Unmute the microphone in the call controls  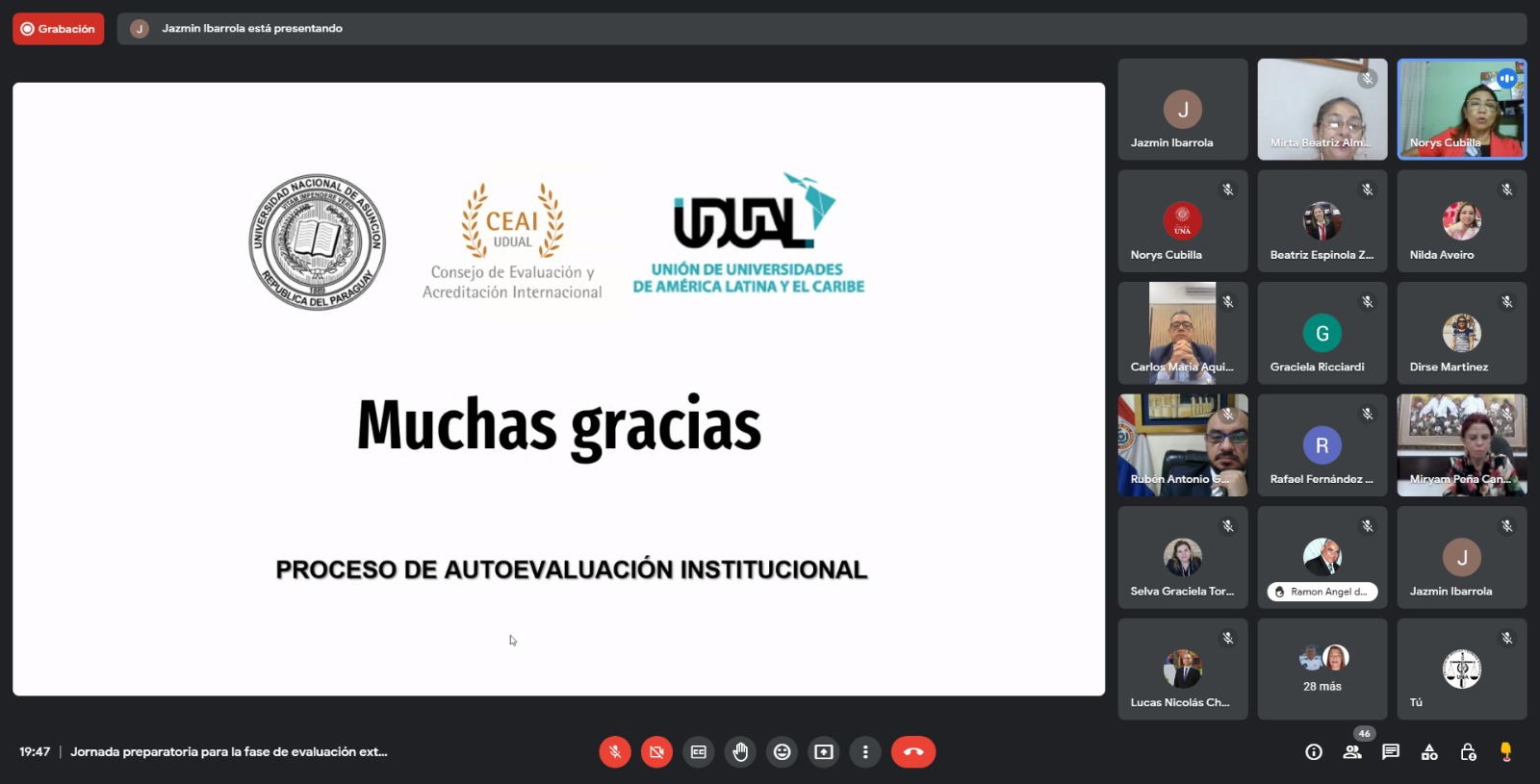pyautogui.click(x=615, y=752)
